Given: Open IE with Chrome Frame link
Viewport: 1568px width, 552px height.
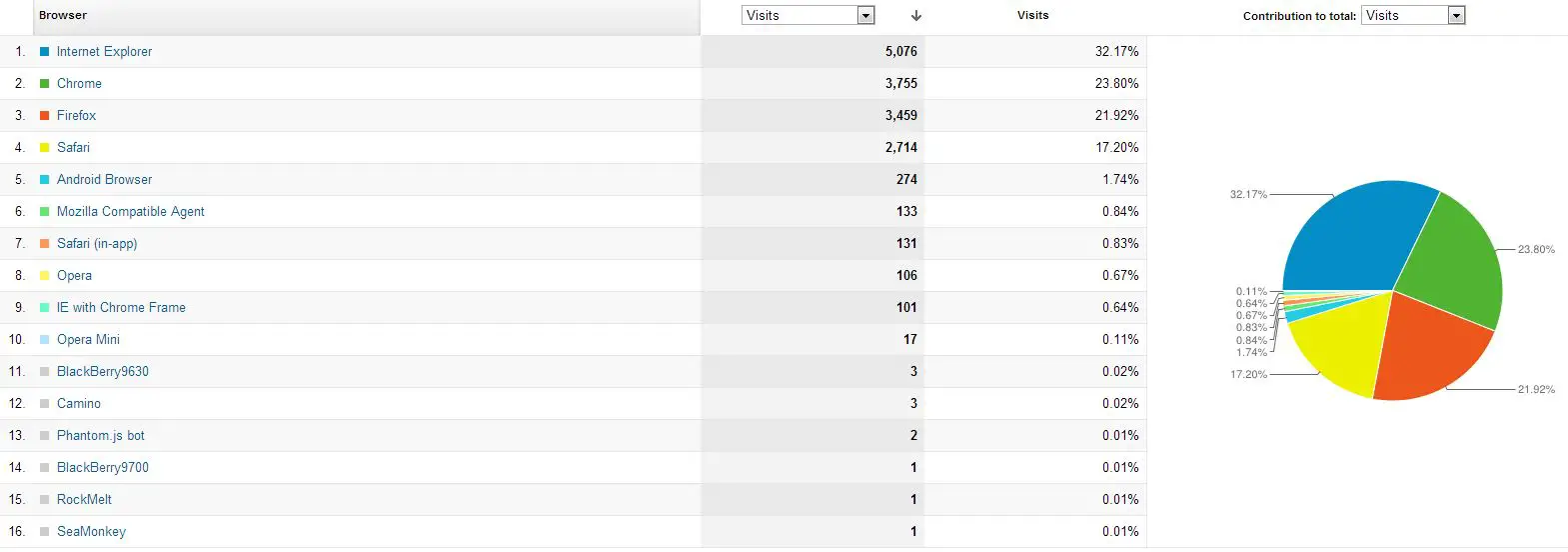Looking at the screenshot, I should (x=121, y=307).
